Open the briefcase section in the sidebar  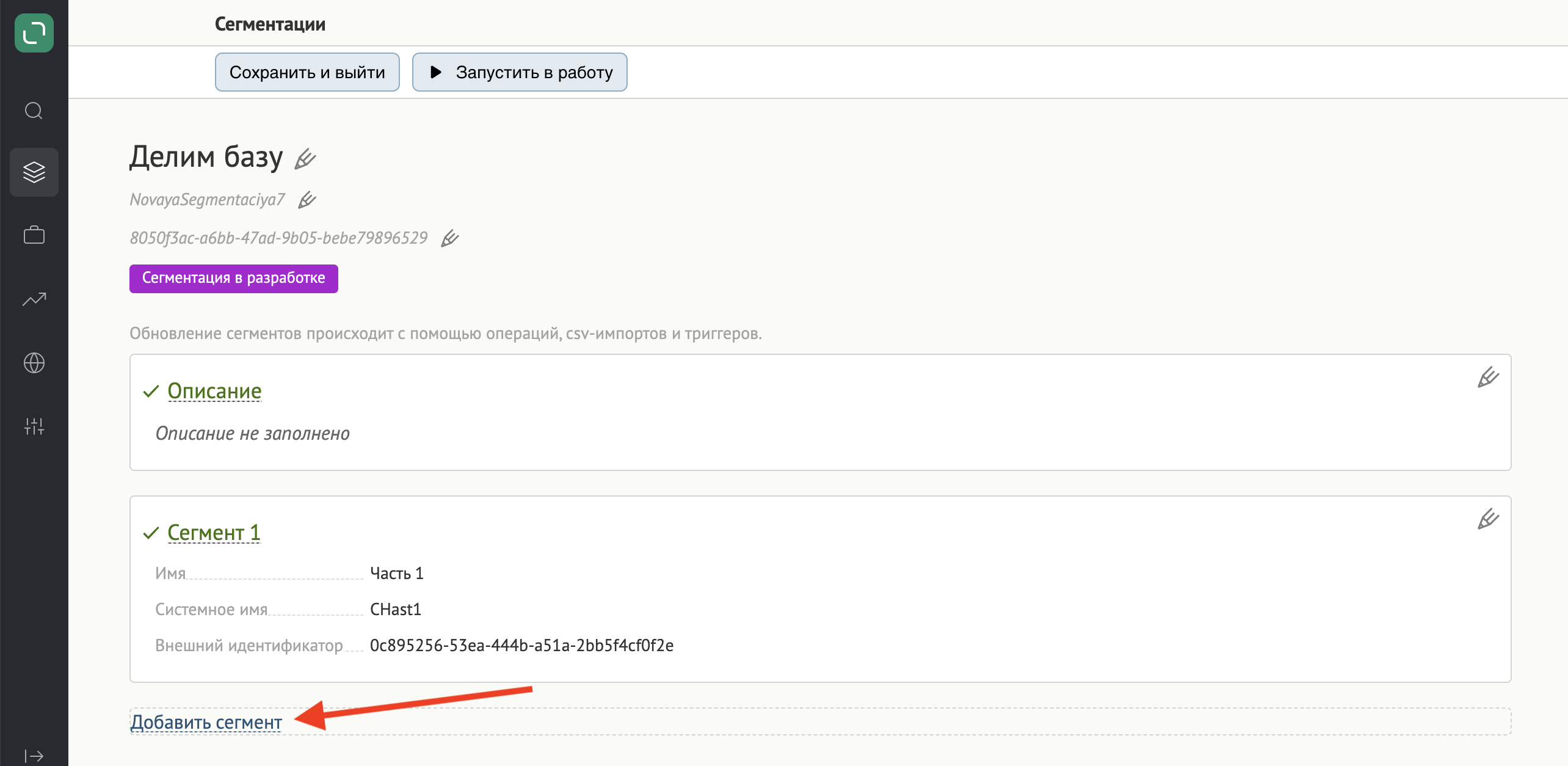(x=34, y=235)
